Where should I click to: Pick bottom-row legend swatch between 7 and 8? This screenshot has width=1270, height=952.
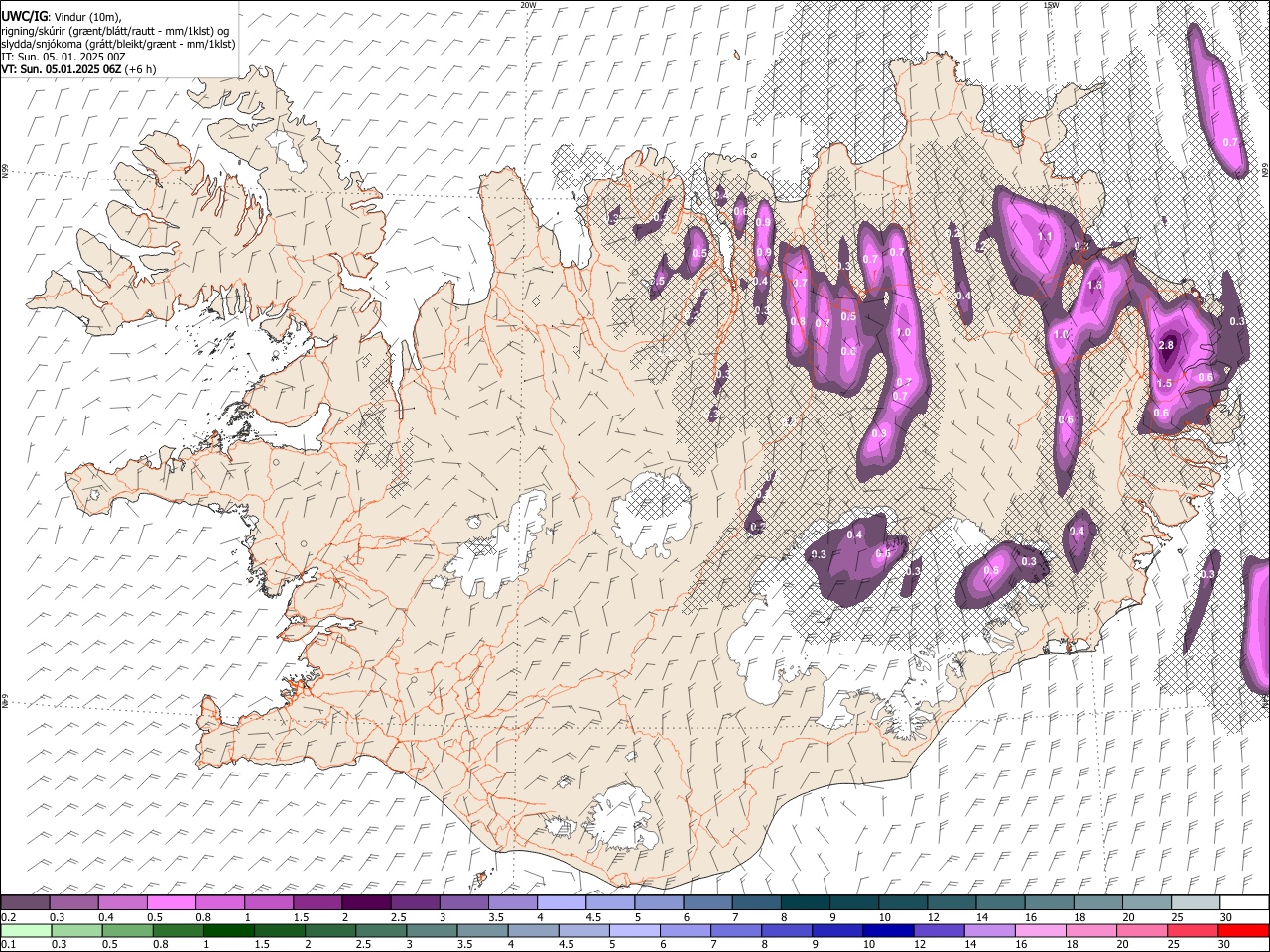(734, 930)
